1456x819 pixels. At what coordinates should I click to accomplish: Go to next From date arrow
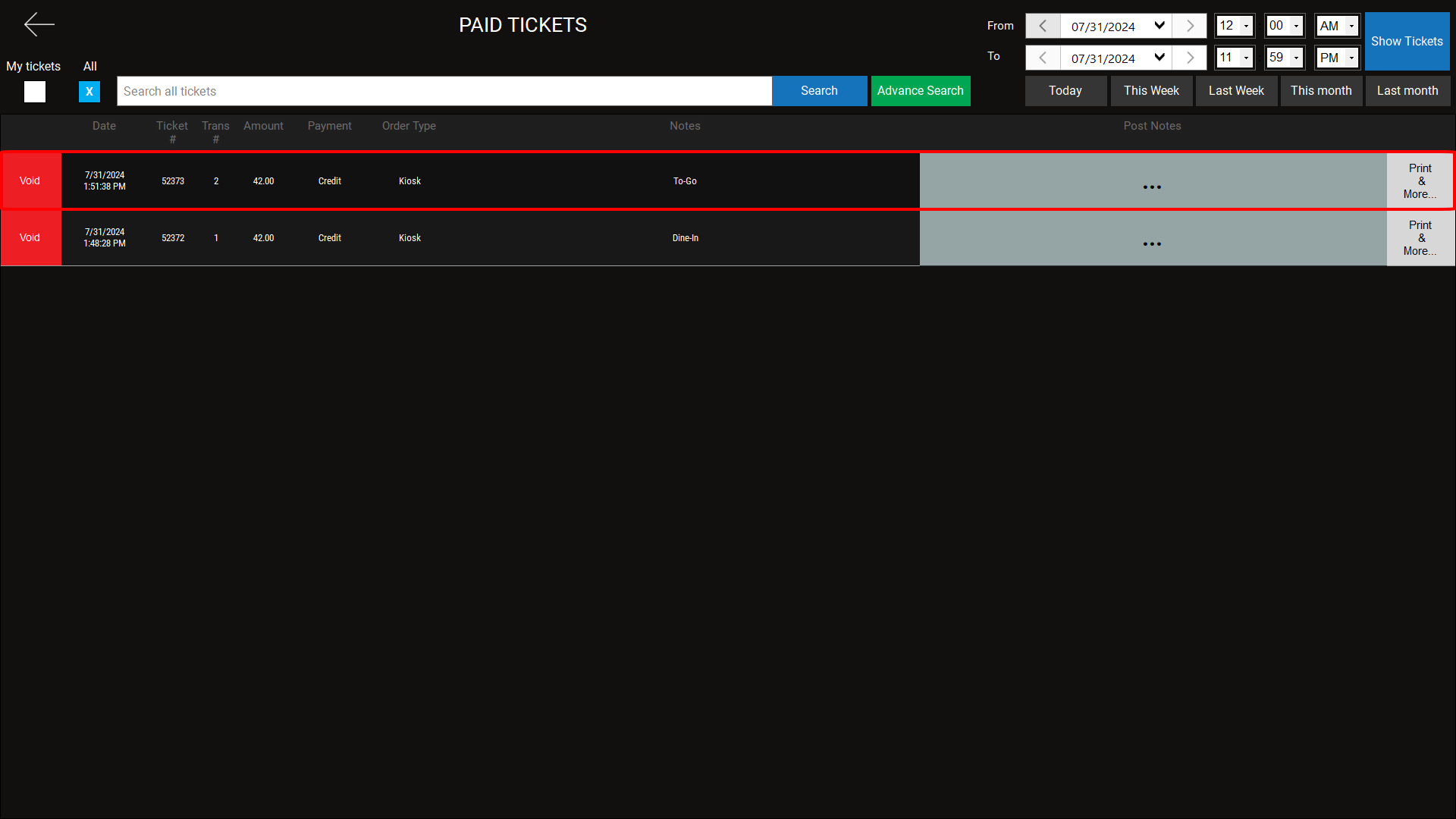(x=1190, y=26)
